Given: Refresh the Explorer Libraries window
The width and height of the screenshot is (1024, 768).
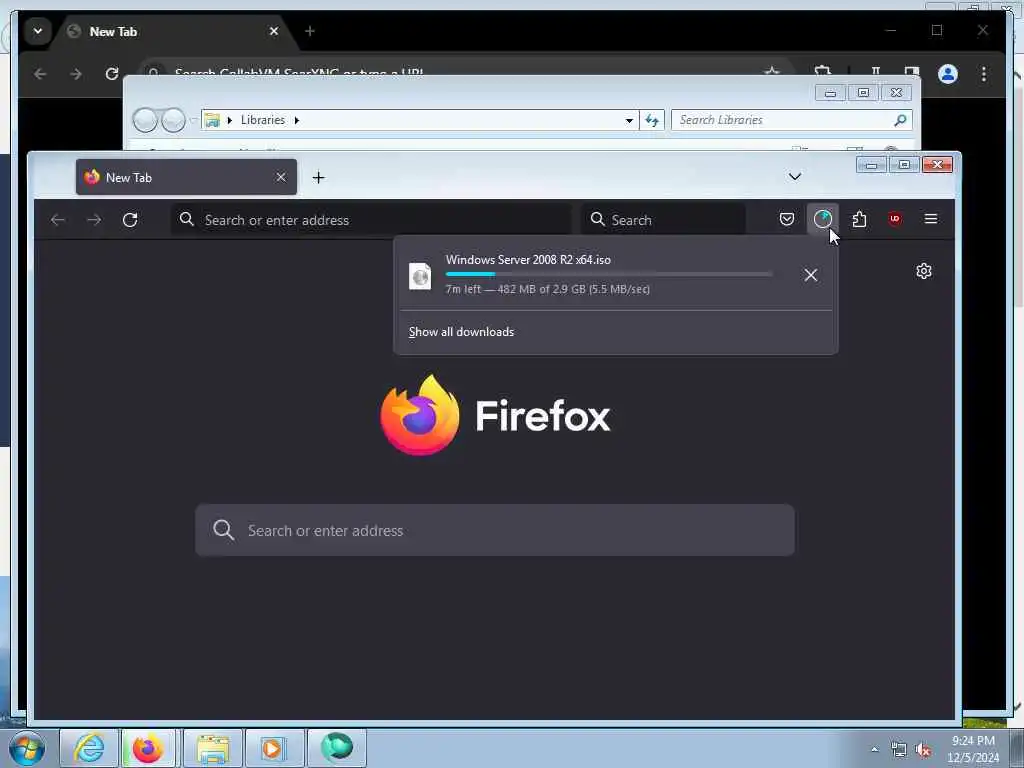Looking at the screenshot, I should [652, 120].
